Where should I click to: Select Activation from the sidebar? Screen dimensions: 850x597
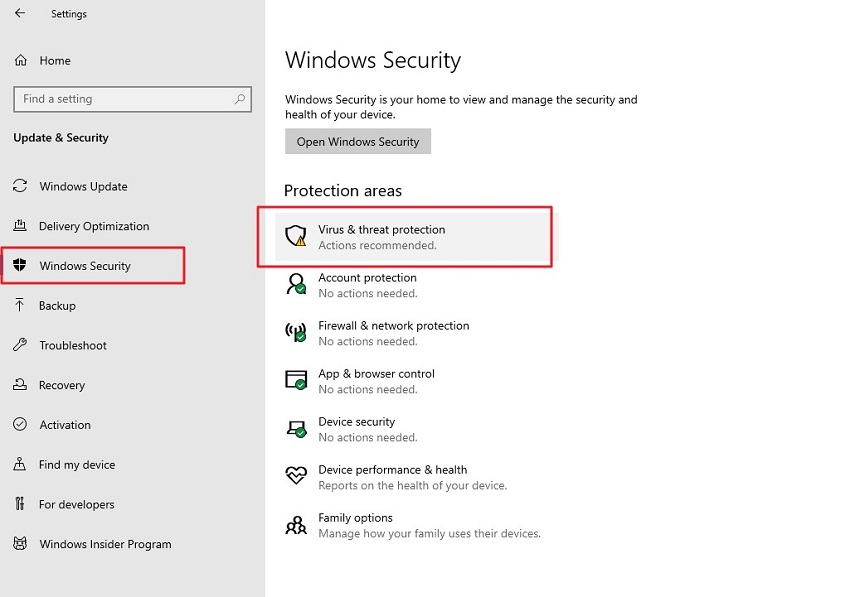coord(65,425)
